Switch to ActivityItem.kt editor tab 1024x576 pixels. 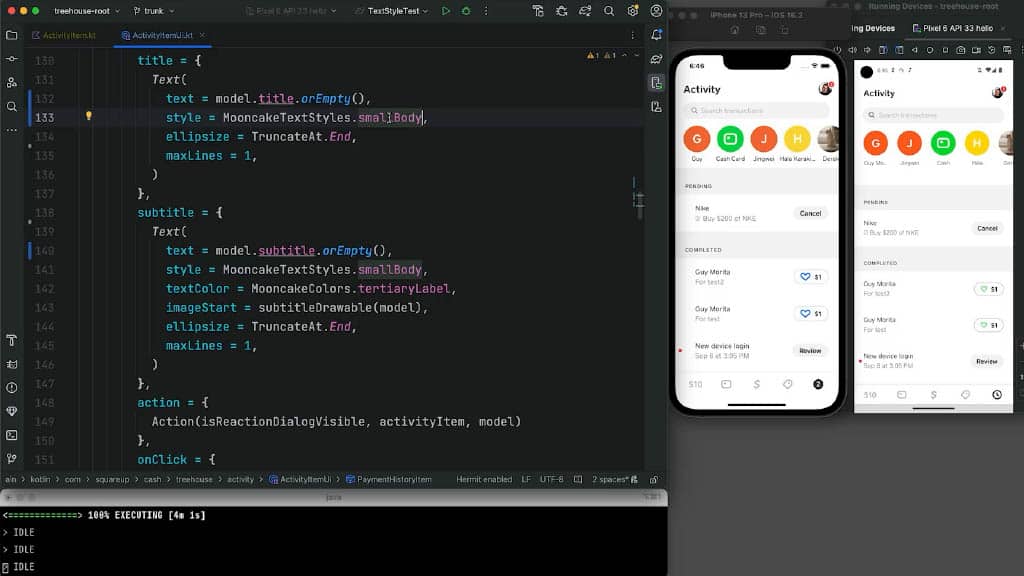[64, 35]
